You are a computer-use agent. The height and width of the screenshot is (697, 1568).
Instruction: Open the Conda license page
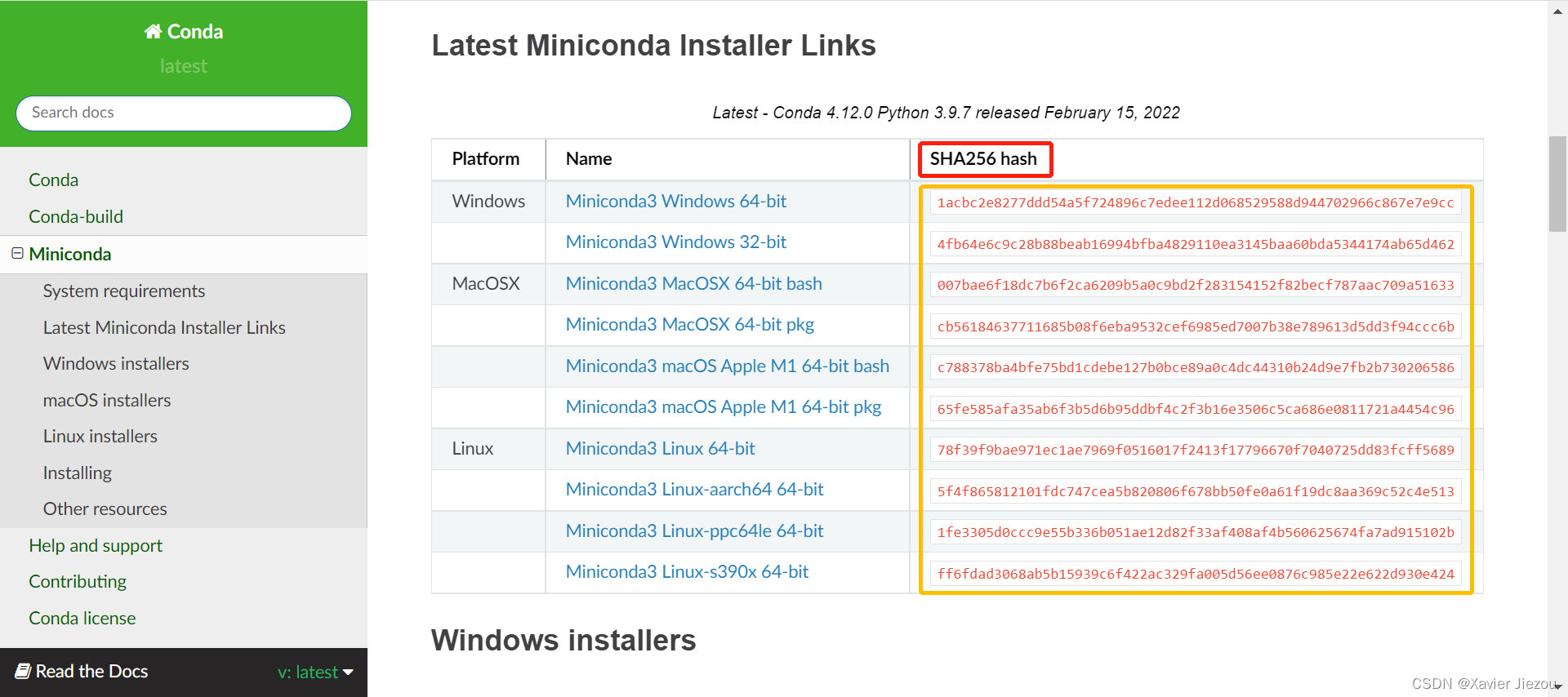(x=82, y=618)
